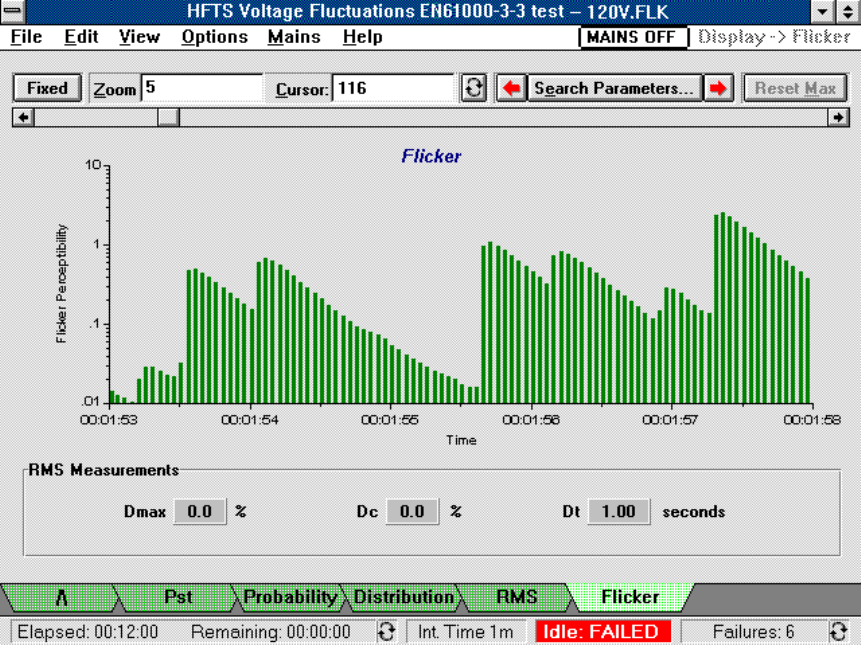Image resolution: width=861 pixels, height=645 pixels.
Task: Click the cycle icon next to Failures
Action: tap(839, 631)
